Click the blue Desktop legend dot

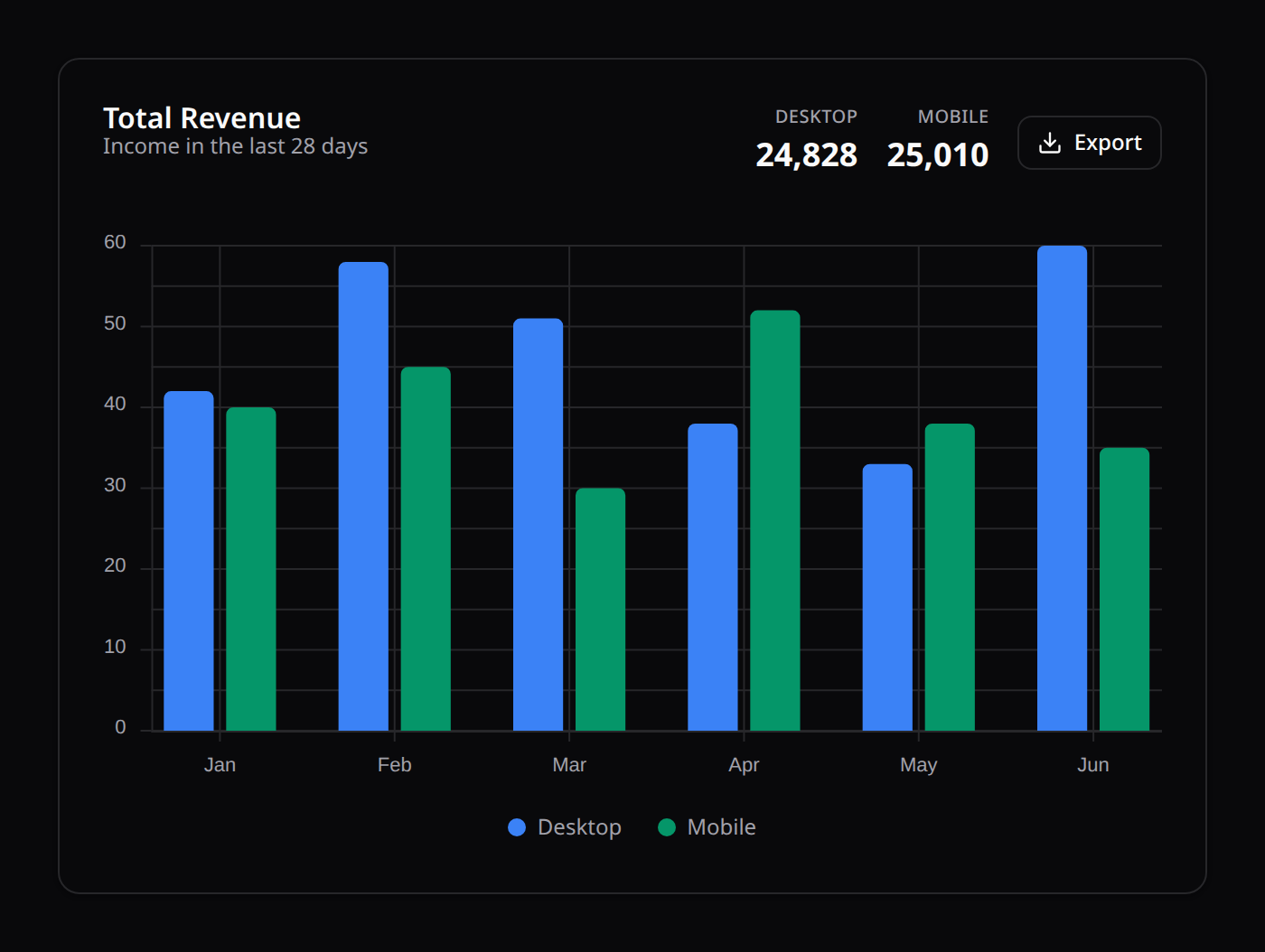(x=517, y=827)
